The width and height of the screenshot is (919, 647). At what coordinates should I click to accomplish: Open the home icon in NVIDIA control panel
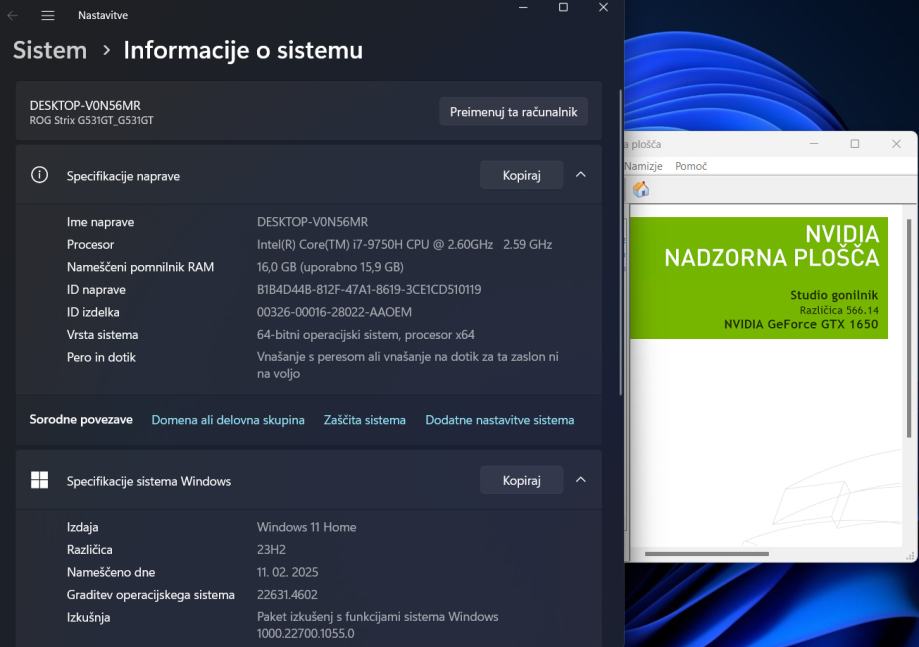click(x=641, y=189)
